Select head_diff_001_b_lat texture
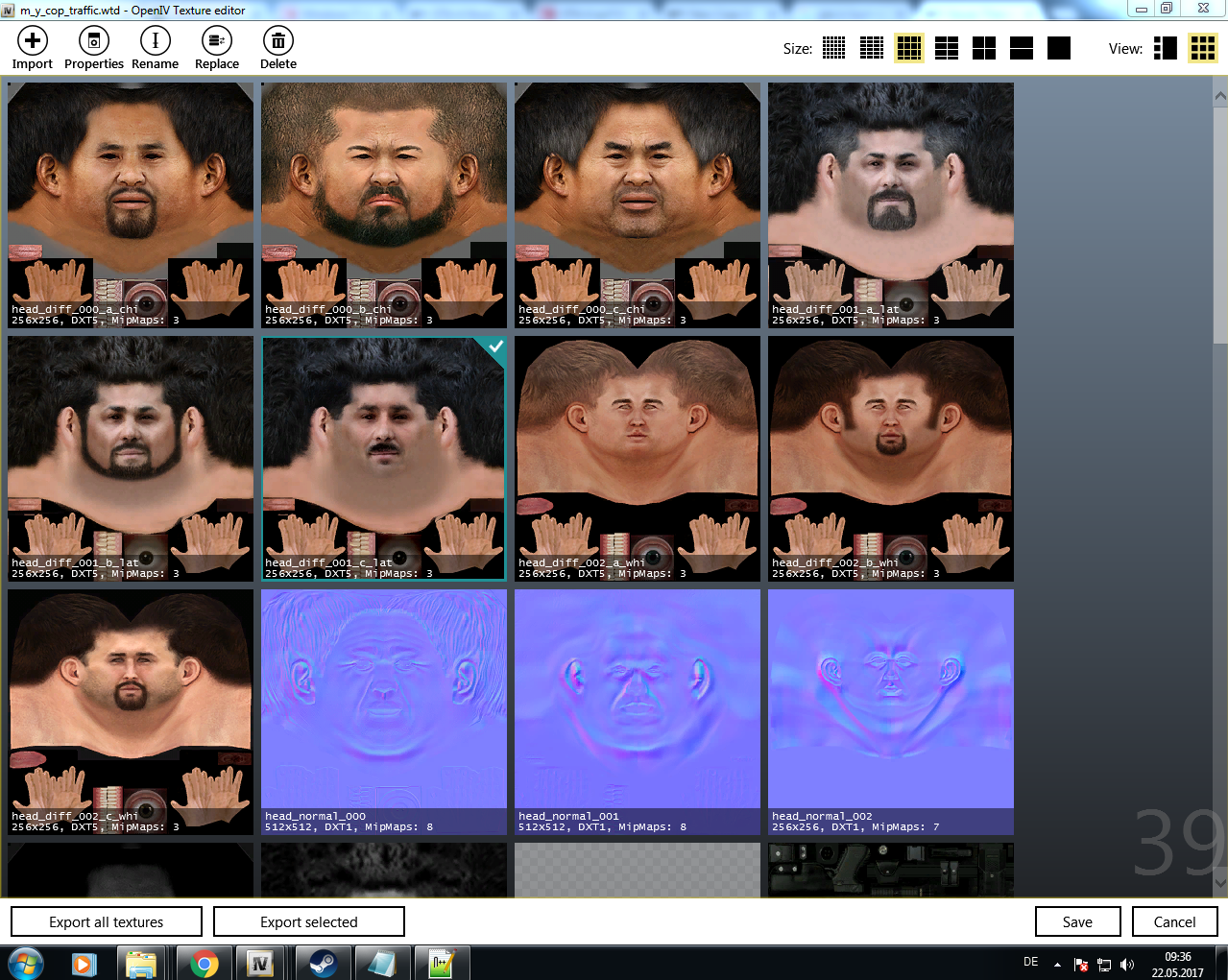Viewport: 1228px width, 980px height. (131, 459)
